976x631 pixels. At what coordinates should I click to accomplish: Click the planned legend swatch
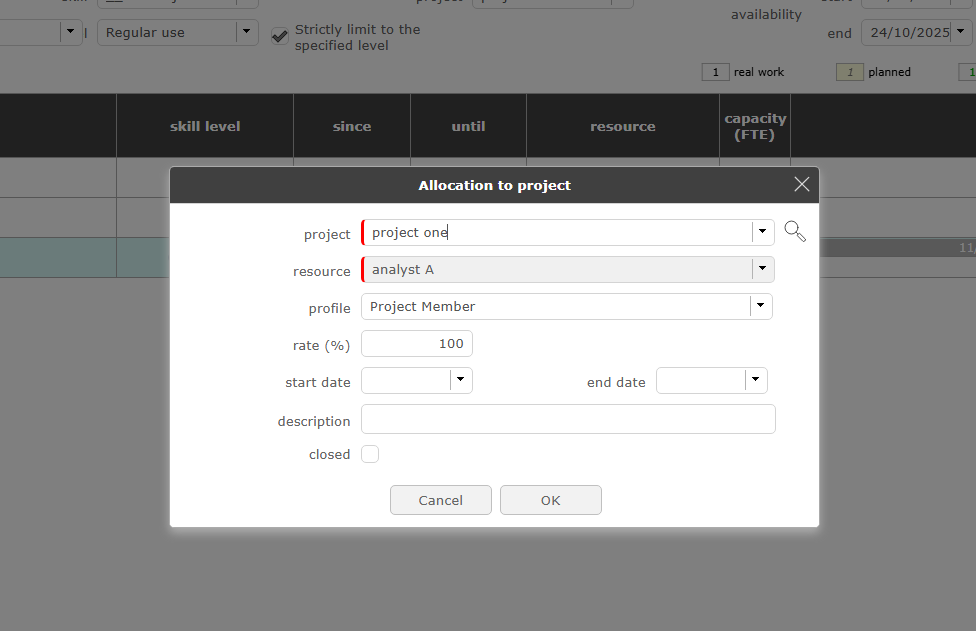pyautogui.click(x=849, y=72)
